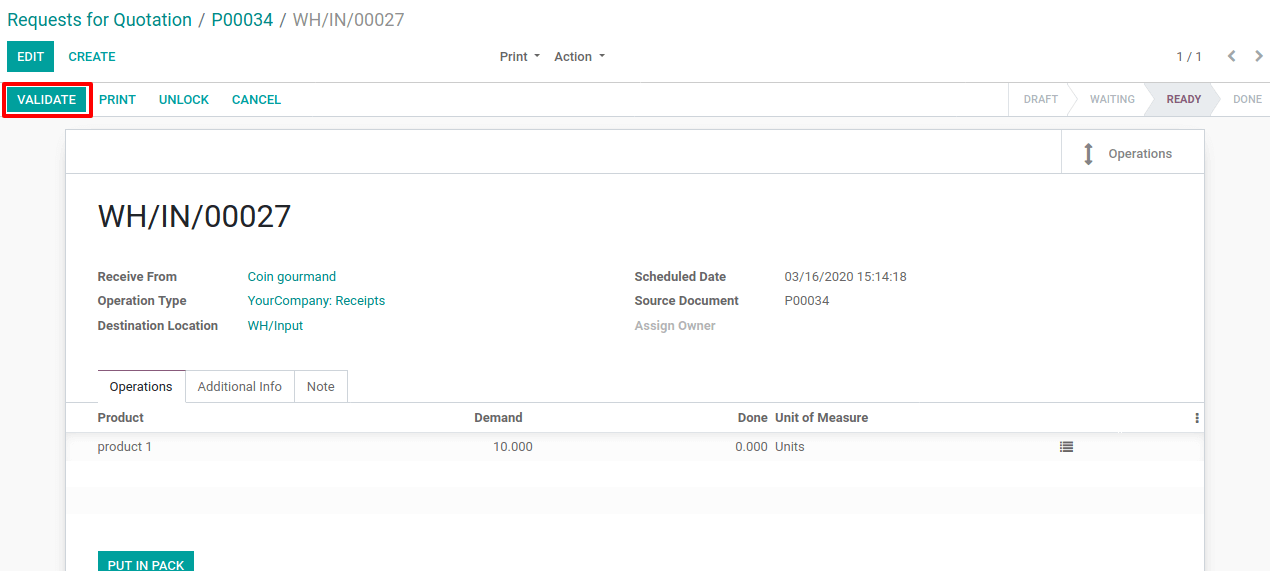Click the scheduled date 03/16/2020 15:14:18
The height and width of the screenshot is (571, 1270).
pos(845,277)
